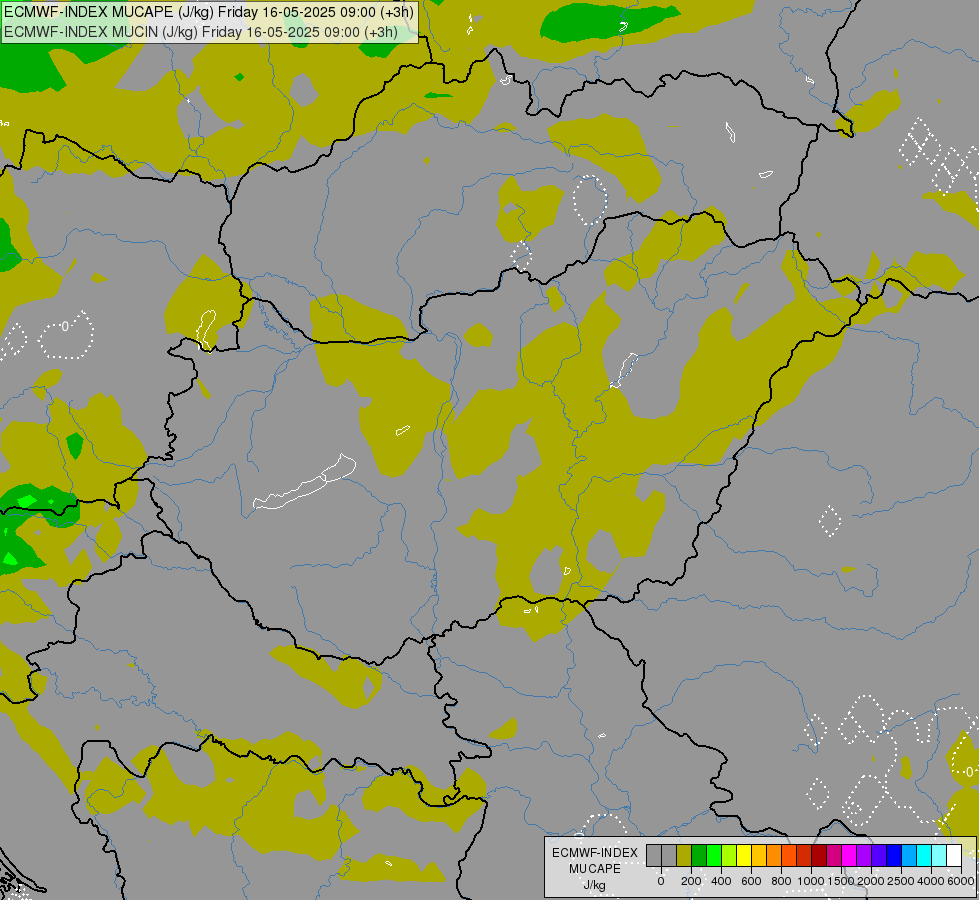This screenshot has height=900, width=979.
Task: Pick the crimson-pink swatch left of 1500 tick
Action: [x=834, y=855]
